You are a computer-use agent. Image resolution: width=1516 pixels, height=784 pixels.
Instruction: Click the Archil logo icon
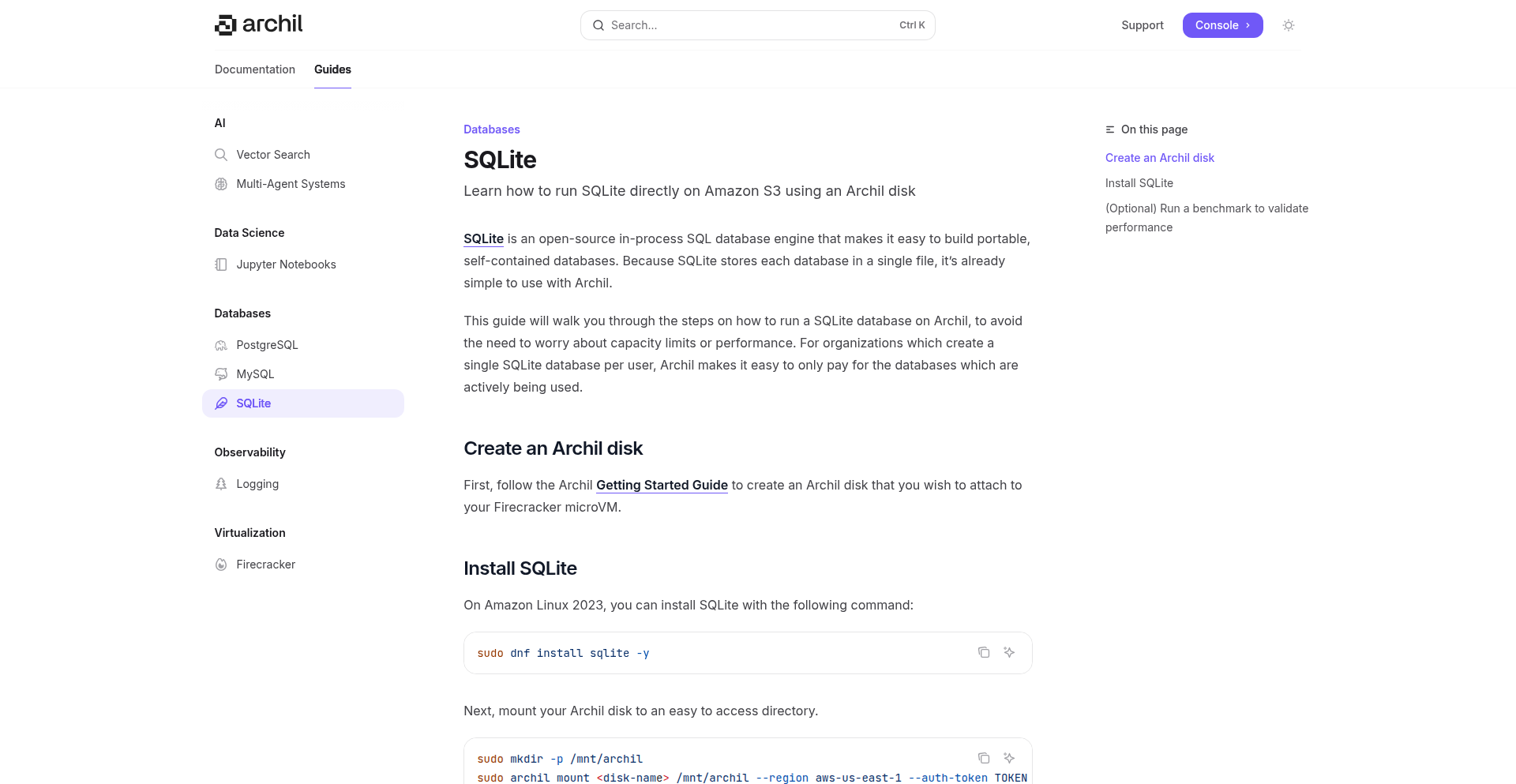(226, 25)
